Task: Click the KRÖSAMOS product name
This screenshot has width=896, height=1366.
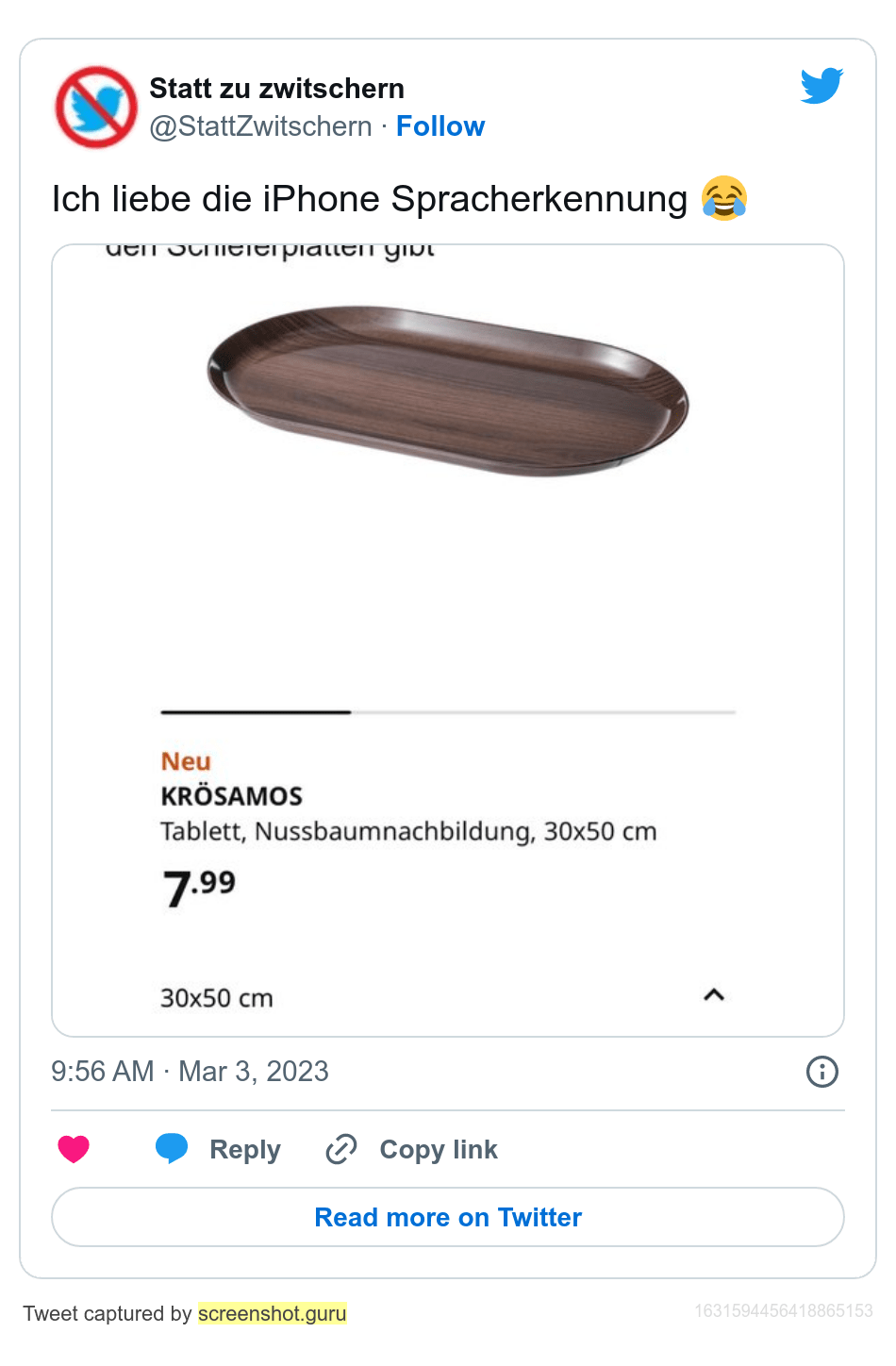Action: point(231,796)
